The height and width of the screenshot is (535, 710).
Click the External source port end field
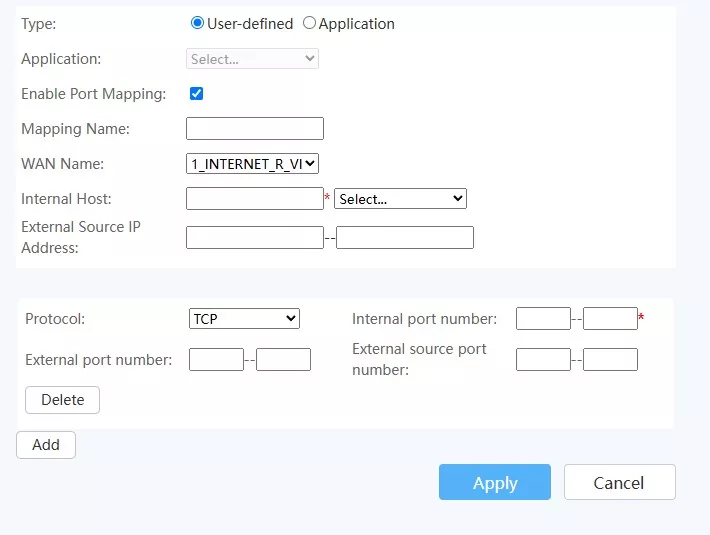610,359
